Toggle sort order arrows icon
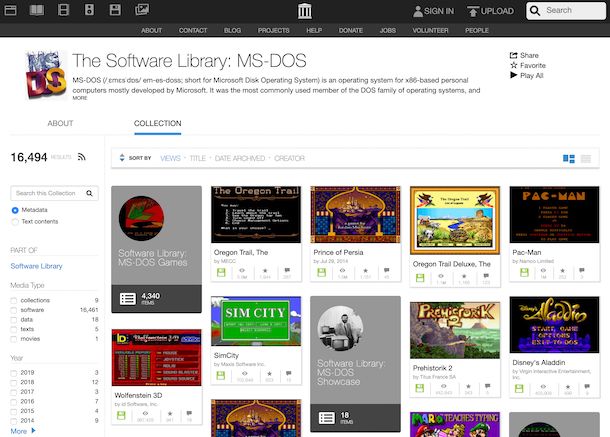610x437 pixels. point(122,158)
